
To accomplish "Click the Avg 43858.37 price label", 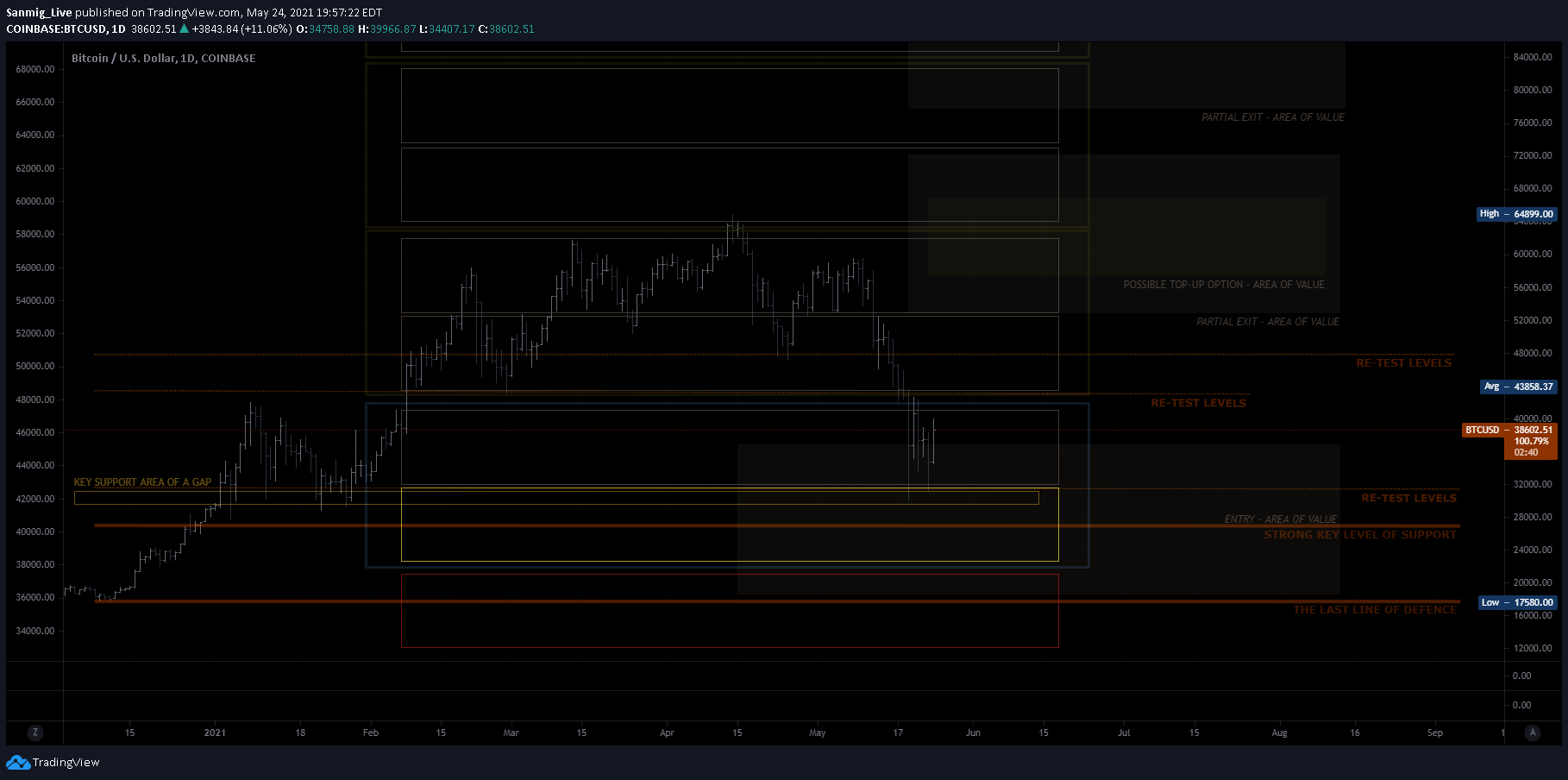I will (x=1518, y=387).
